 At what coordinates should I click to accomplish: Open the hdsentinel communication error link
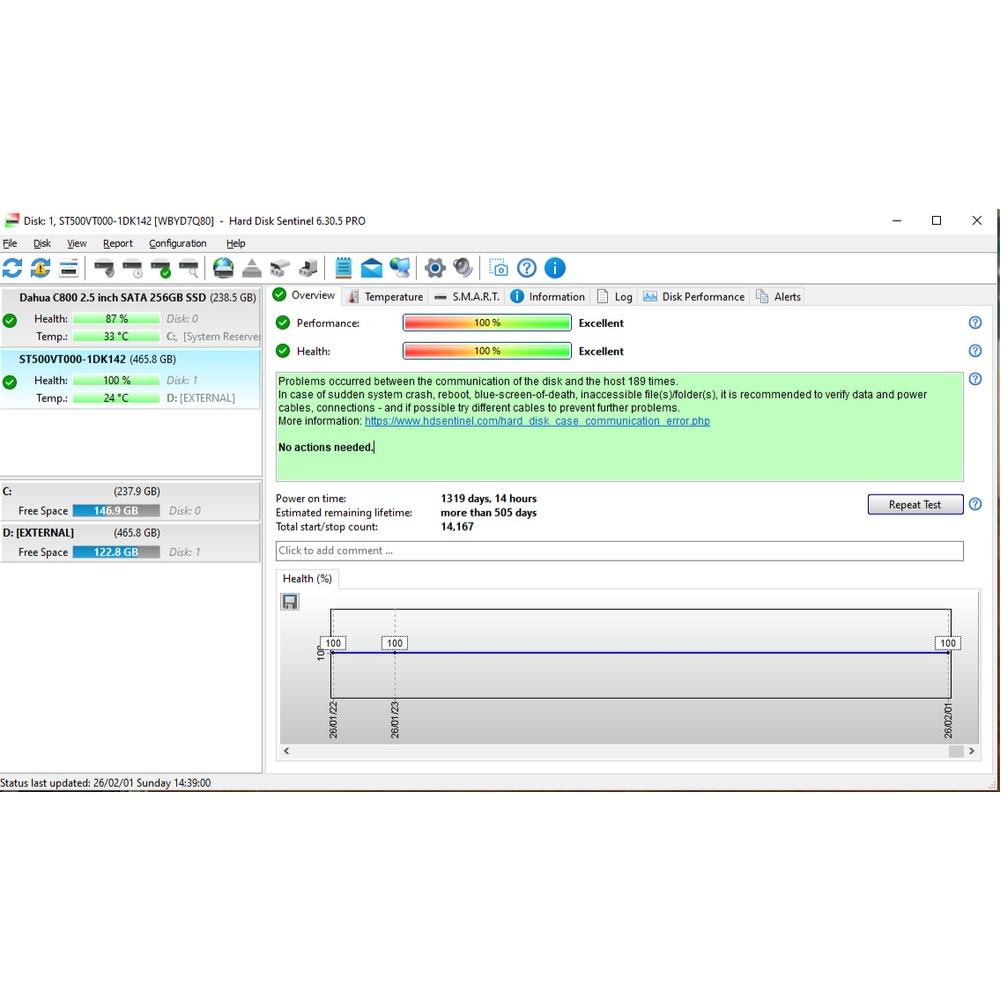(537, 421)
